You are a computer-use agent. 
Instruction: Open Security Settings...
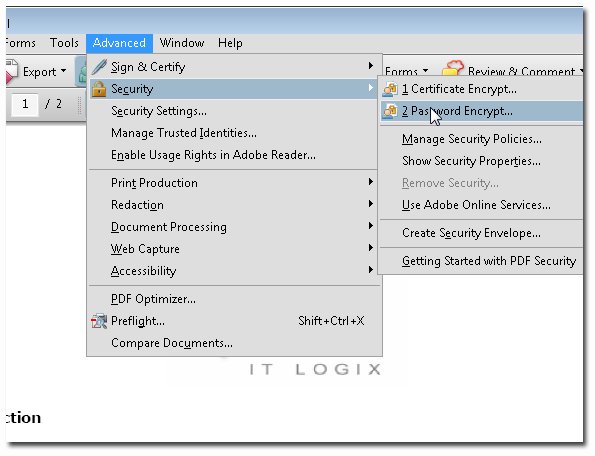click(x=232, y=111)
